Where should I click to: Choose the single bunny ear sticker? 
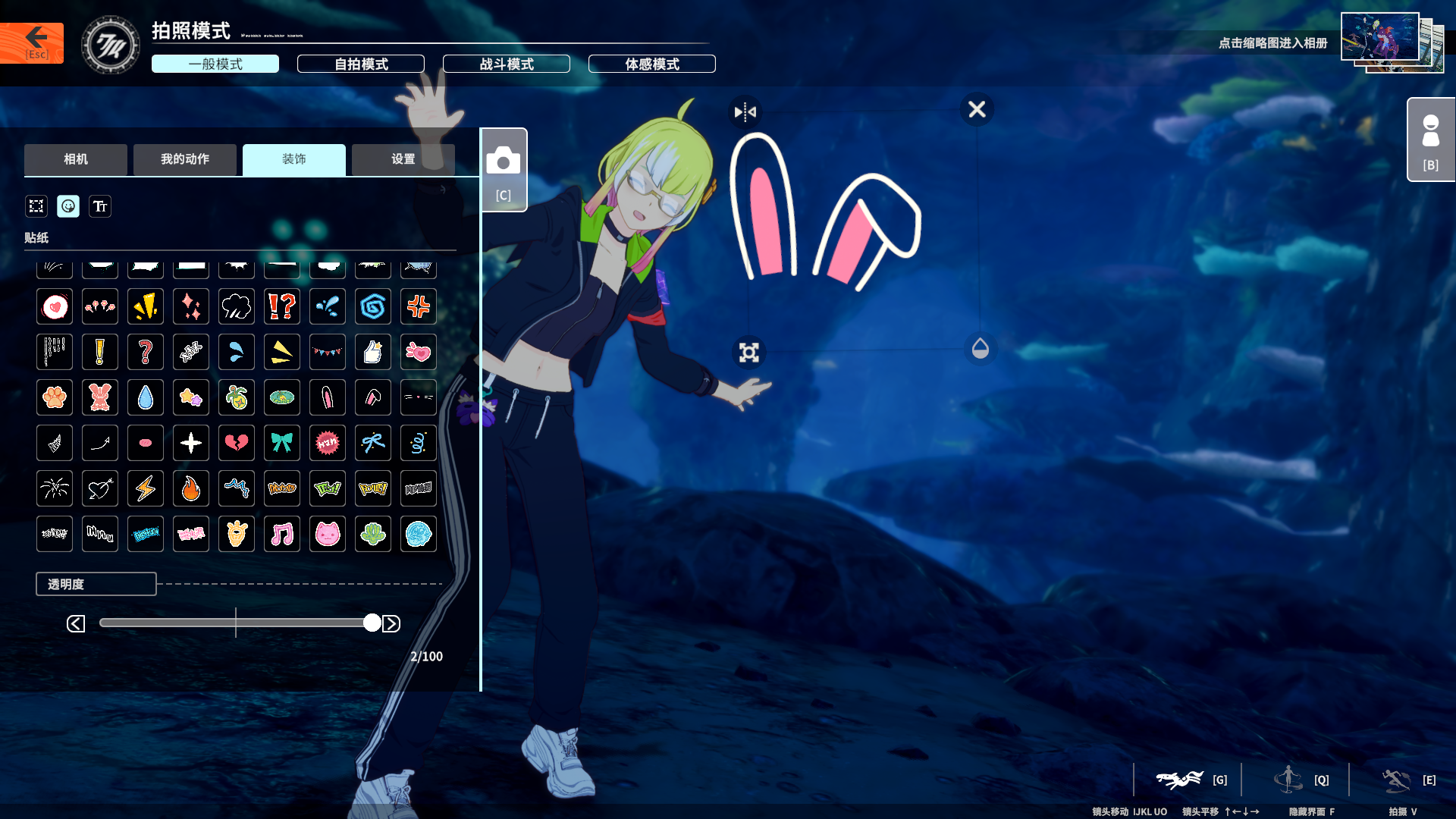click(x=328, y=397)
